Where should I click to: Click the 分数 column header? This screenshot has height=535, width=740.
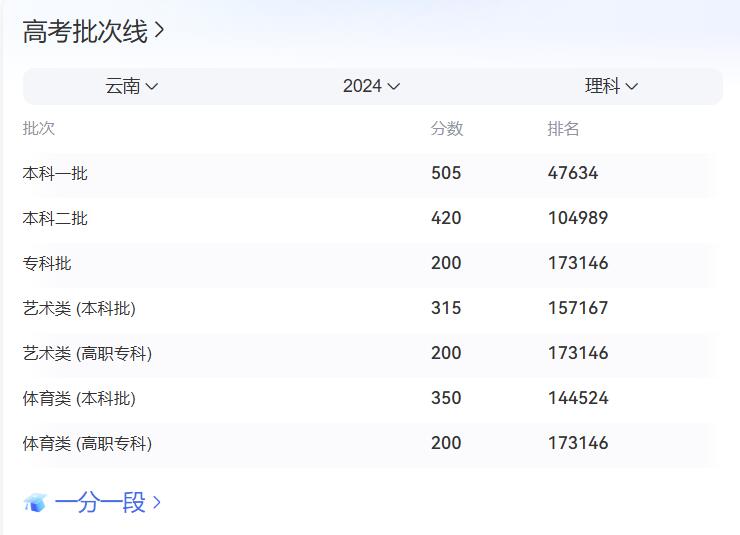(x=446, y=128)
